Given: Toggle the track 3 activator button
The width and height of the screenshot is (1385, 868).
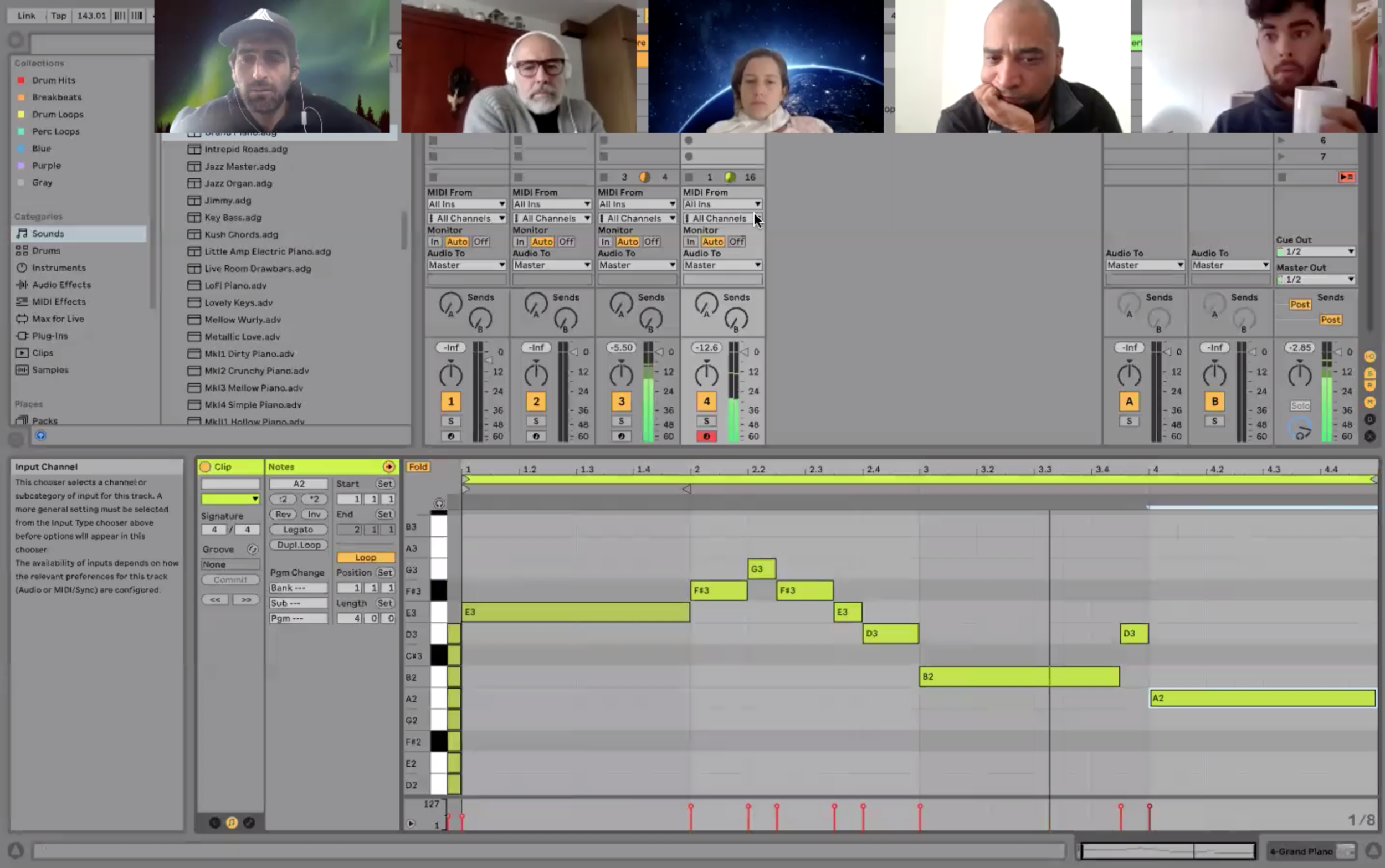Looking at the screenshot, I should [x=621, y=402].
